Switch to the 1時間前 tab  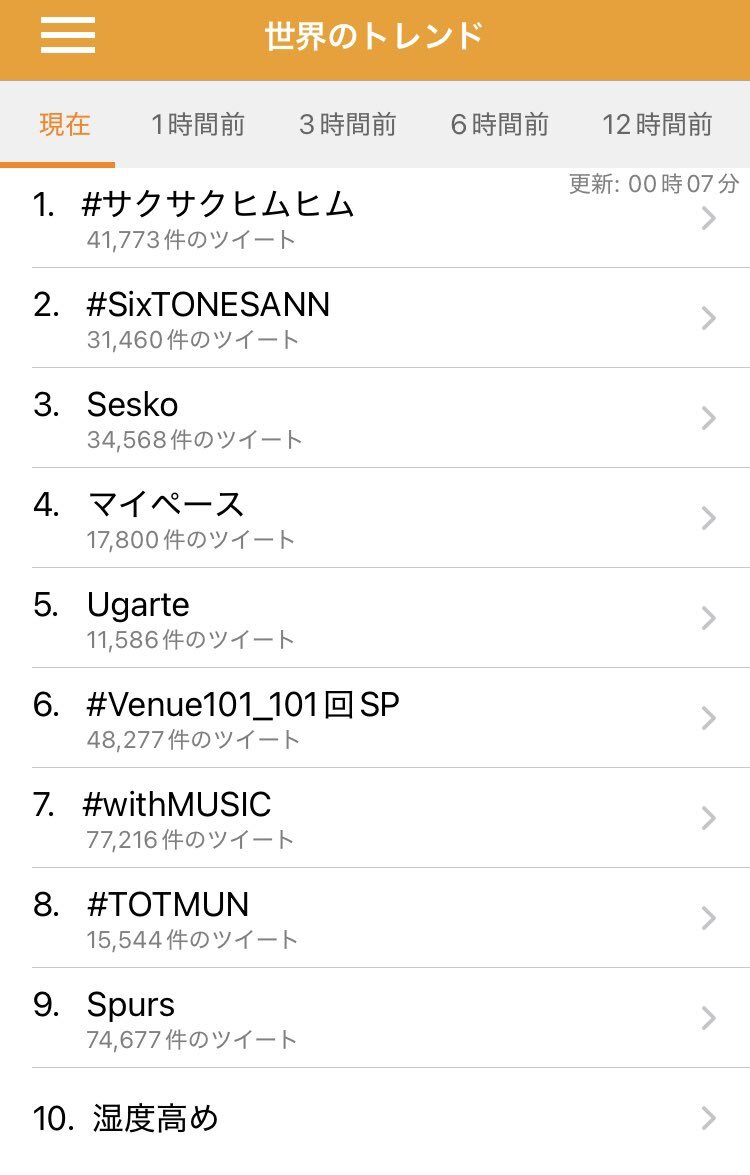coord(198,125)
